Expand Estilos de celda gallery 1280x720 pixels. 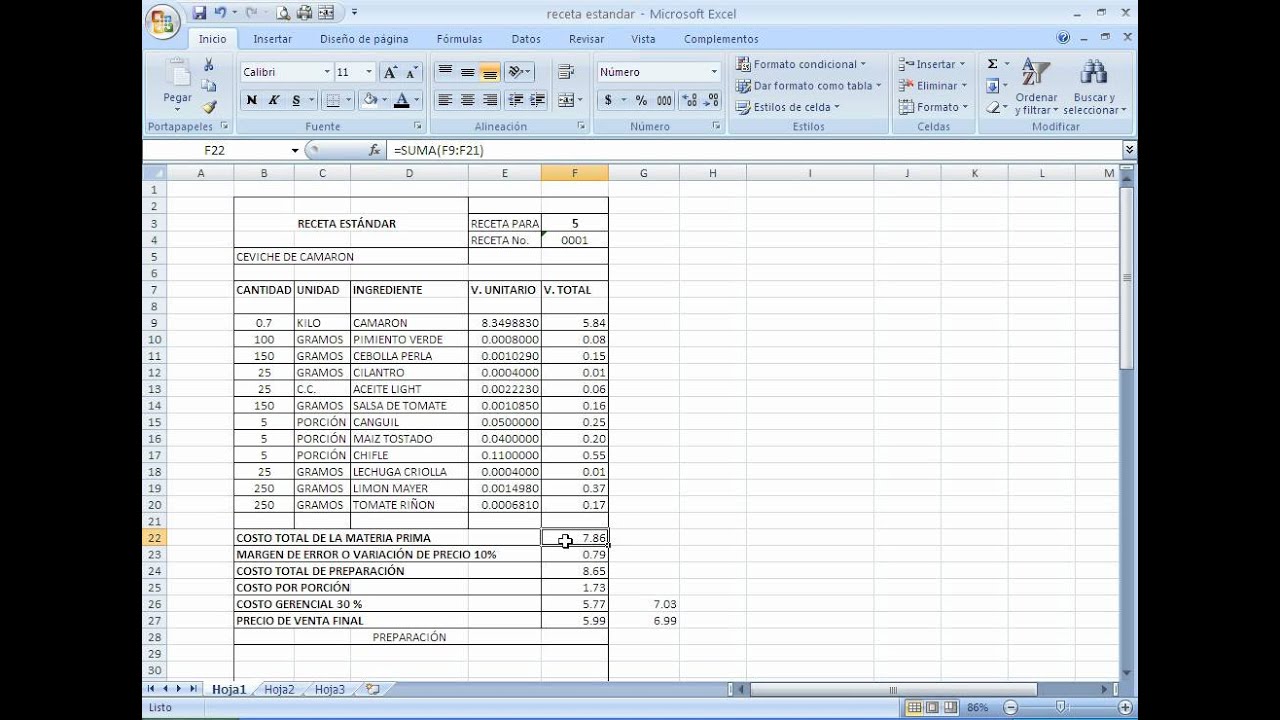click(x=787, y=107)
